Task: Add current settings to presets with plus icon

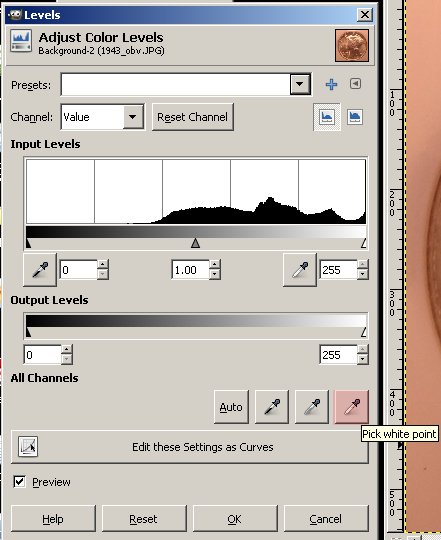Action: tap(331, 84)
